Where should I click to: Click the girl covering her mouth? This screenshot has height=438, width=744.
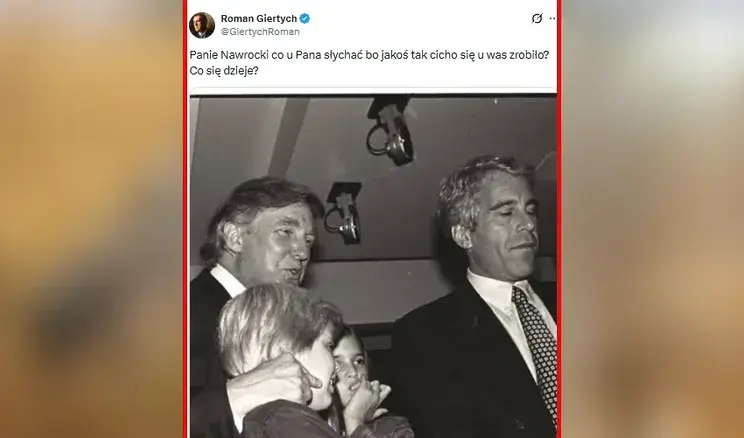tap(358, 377)
